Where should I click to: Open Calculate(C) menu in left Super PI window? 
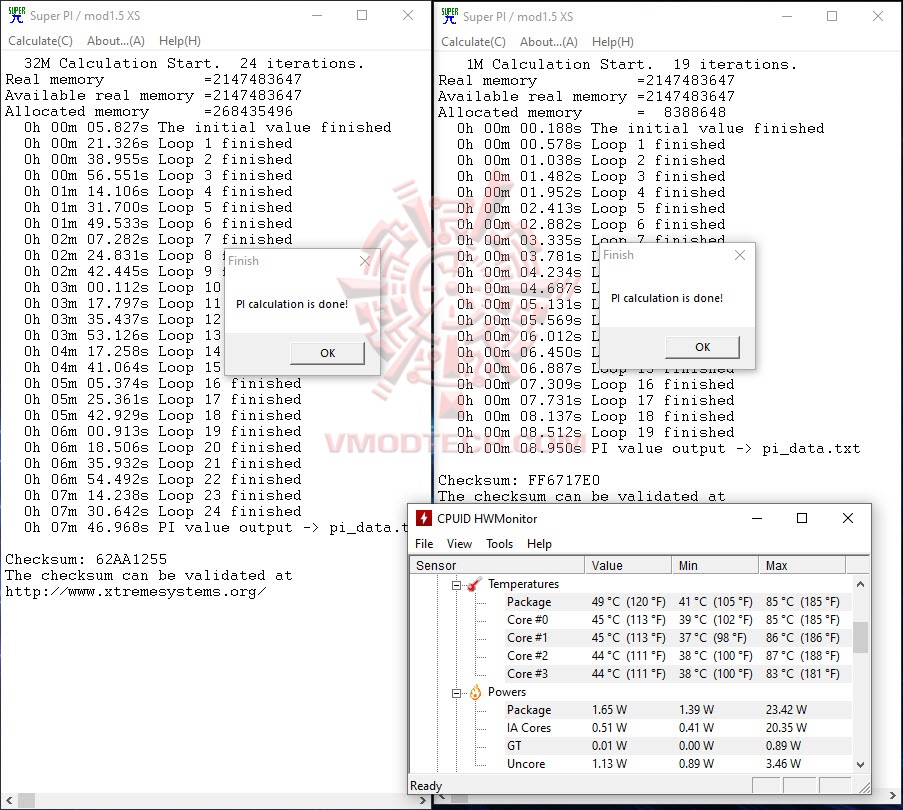click(40, 41)
